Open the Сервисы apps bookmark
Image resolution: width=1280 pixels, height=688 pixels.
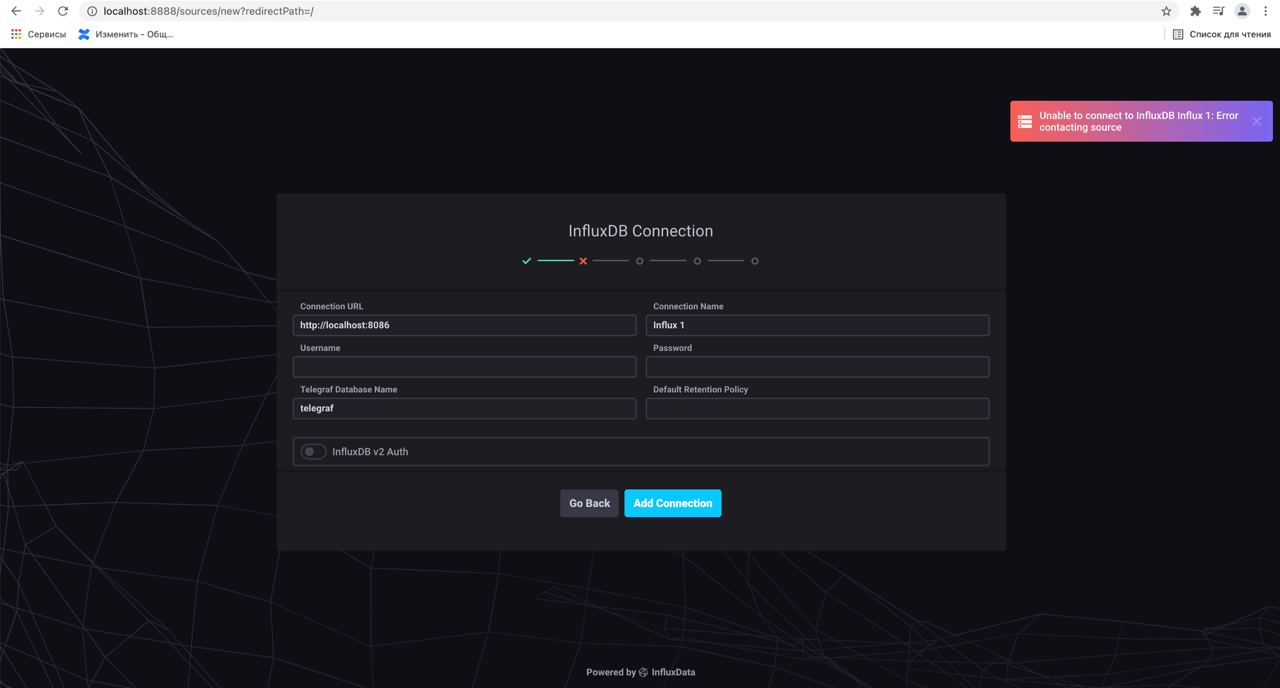(38, 34)
